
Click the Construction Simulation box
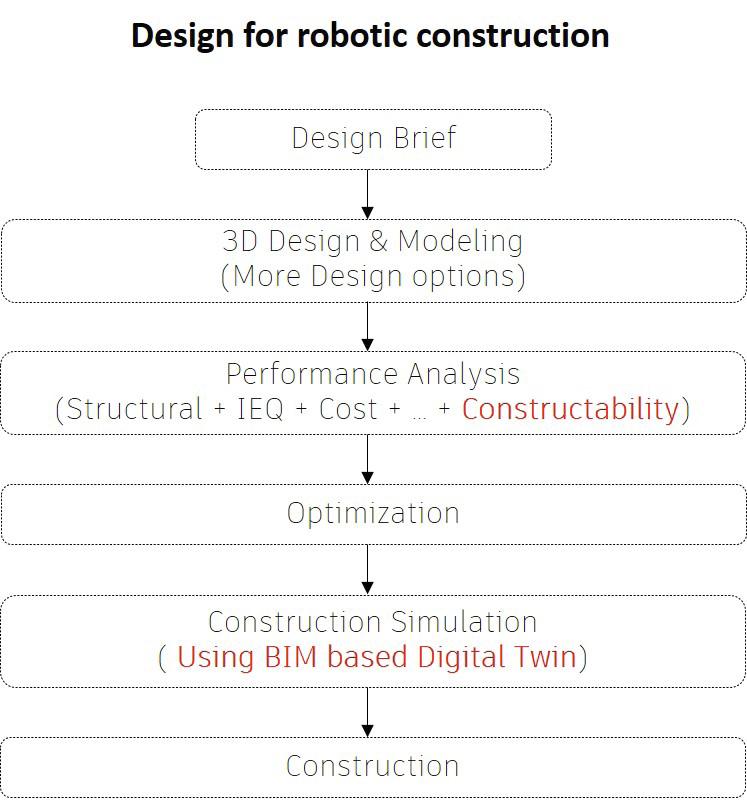click(373, 641)
